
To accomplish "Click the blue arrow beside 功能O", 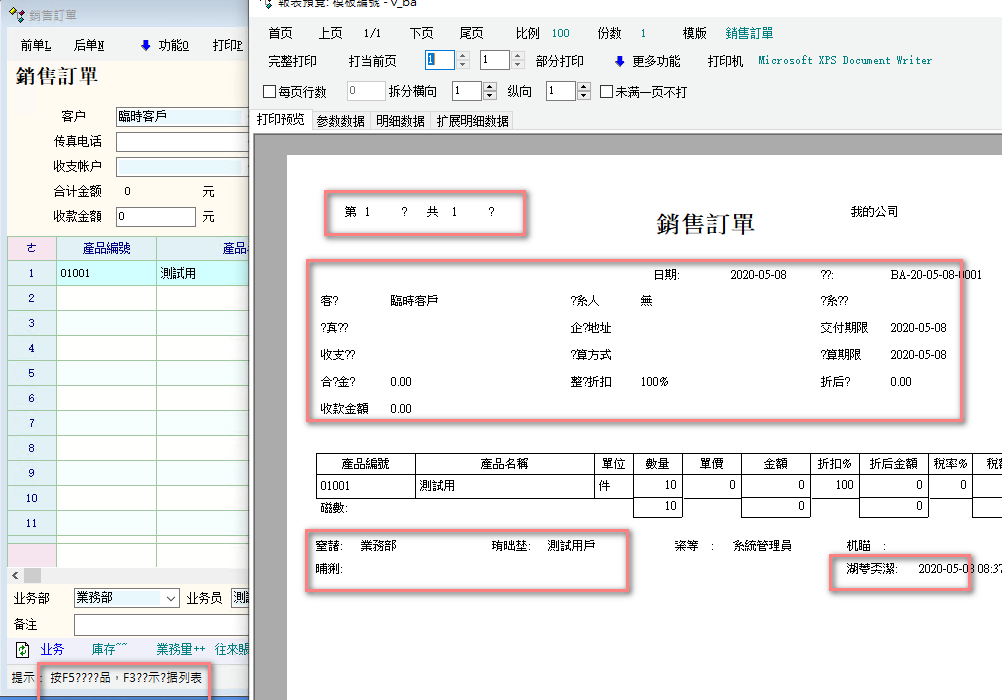I will click(x=145, y=45).
